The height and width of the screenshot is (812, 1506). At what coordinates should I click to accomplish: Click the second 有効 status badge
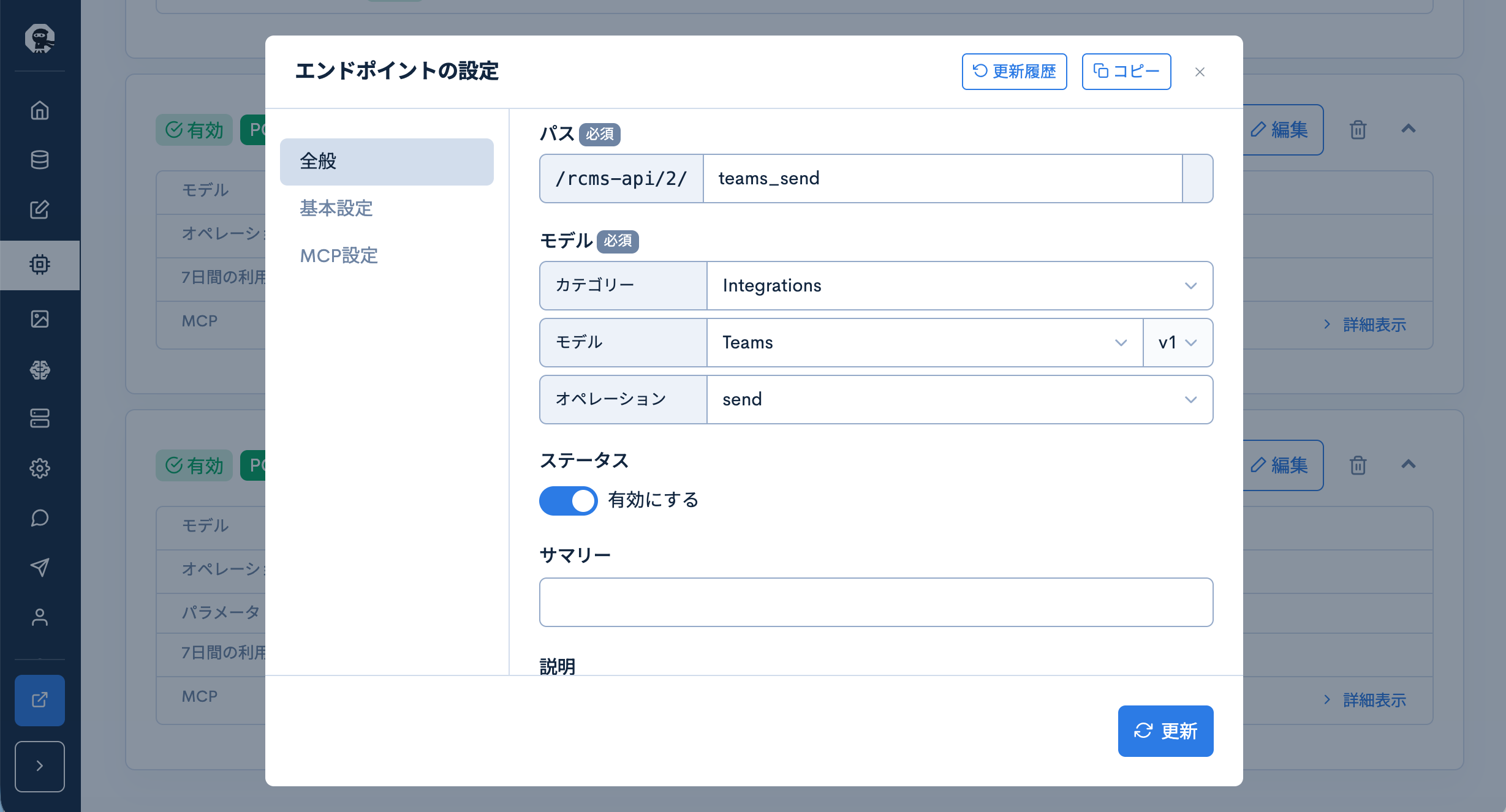194,465
